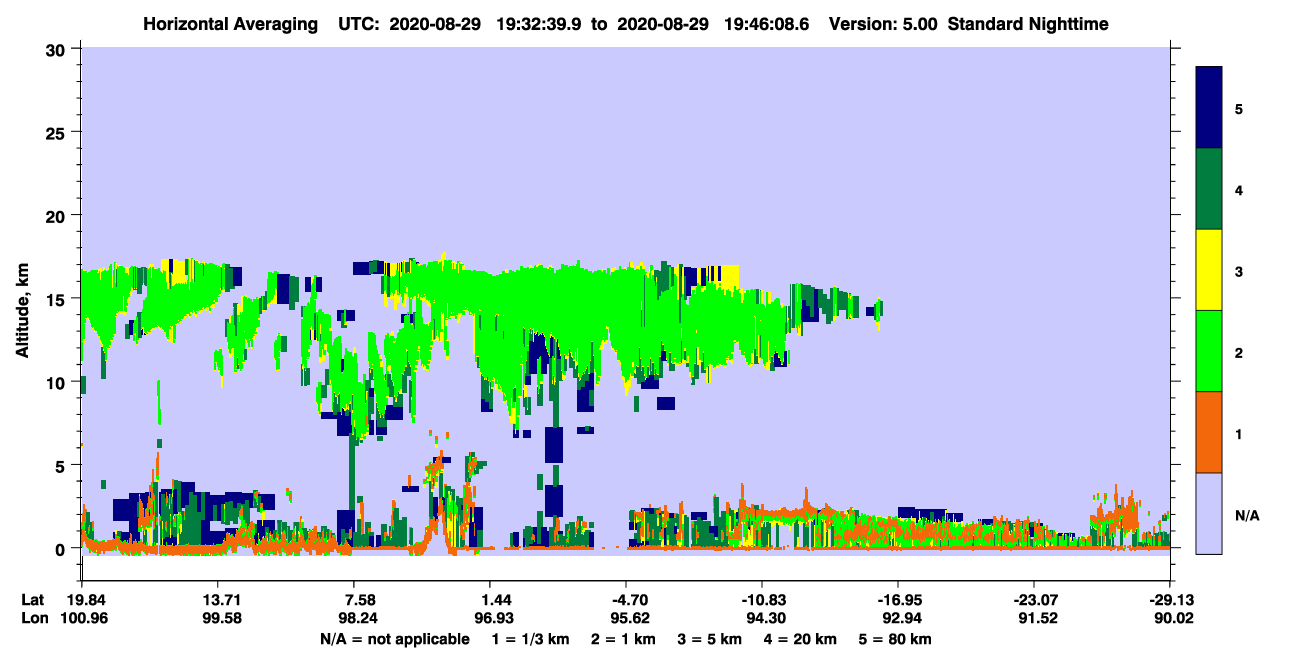Viewport: 1300px width, 667px height.
Task: Click the start date '2020-08-29' after UTC
Action: pos(435,23)
